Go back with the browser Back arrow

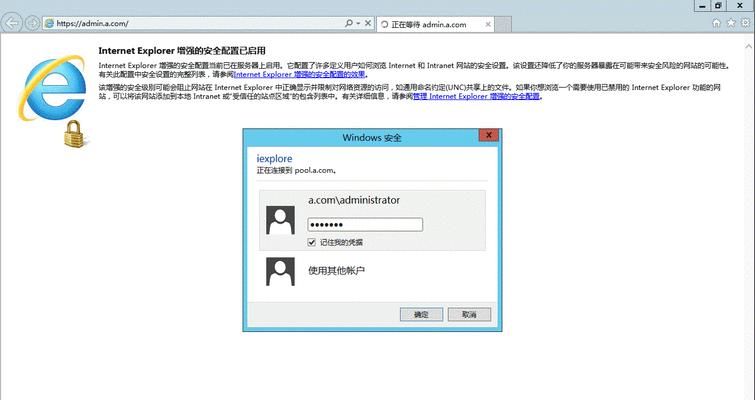pyautogui.click(x=12, y=23)
